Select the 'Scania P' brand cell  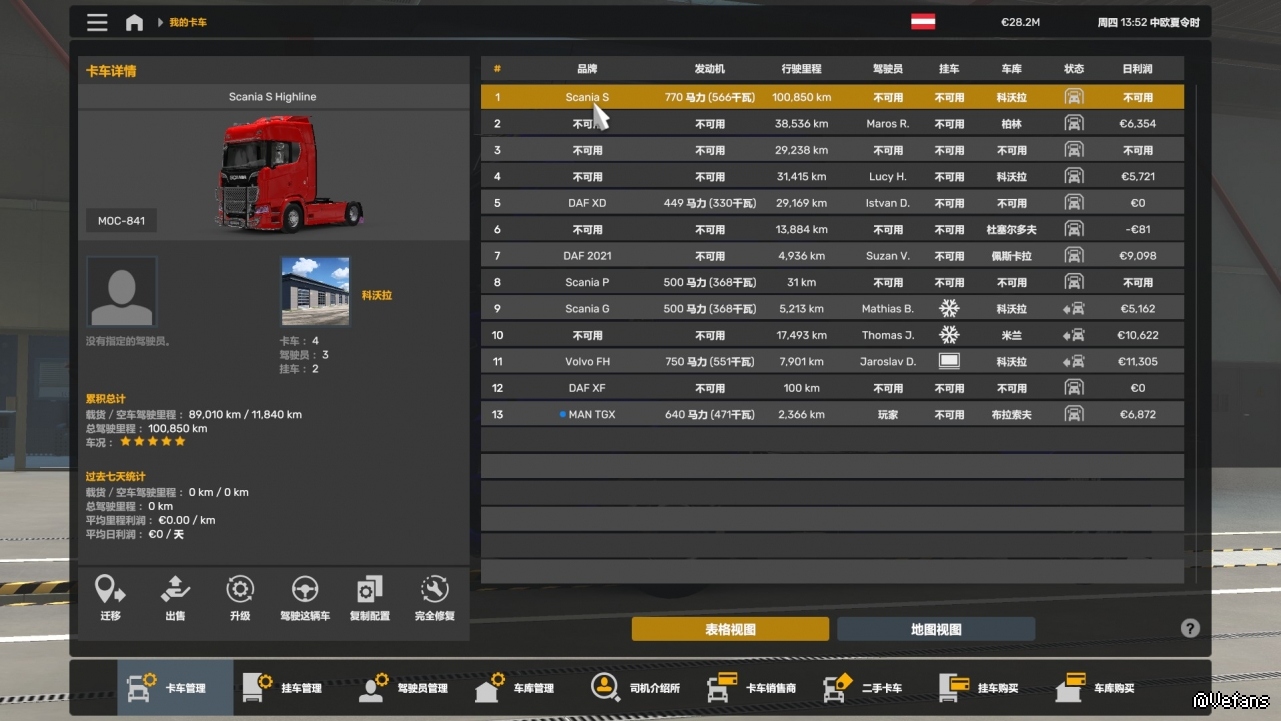coord(587,282)
